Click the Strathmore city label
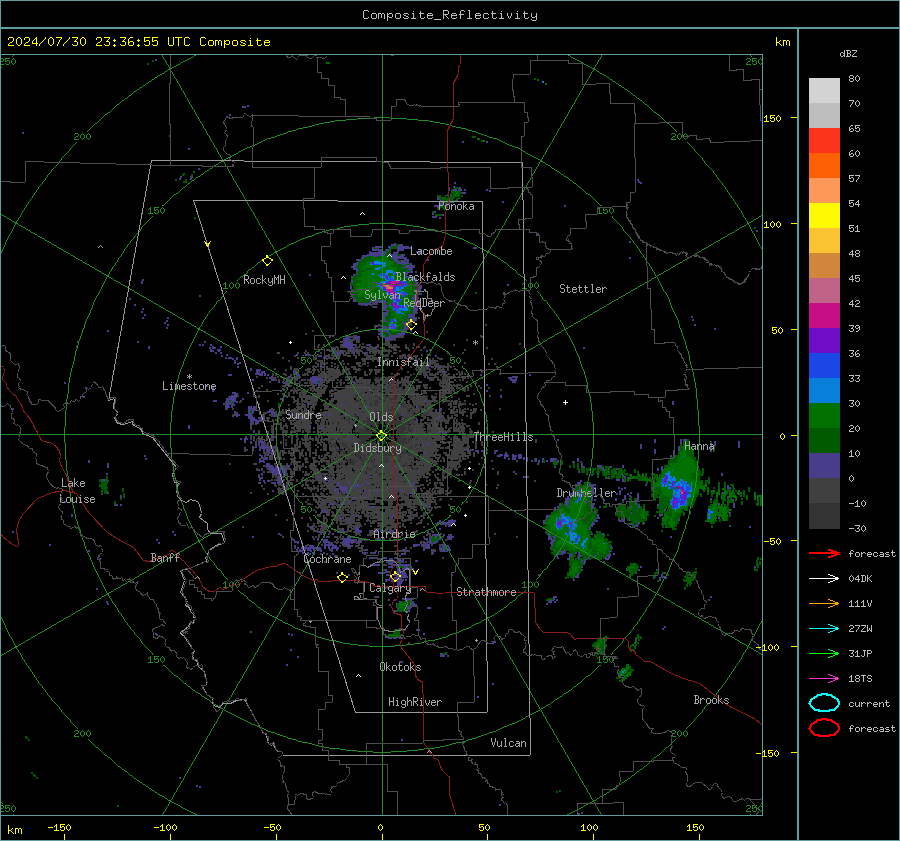This screenshot has width=900, height=841. point(486,592)
